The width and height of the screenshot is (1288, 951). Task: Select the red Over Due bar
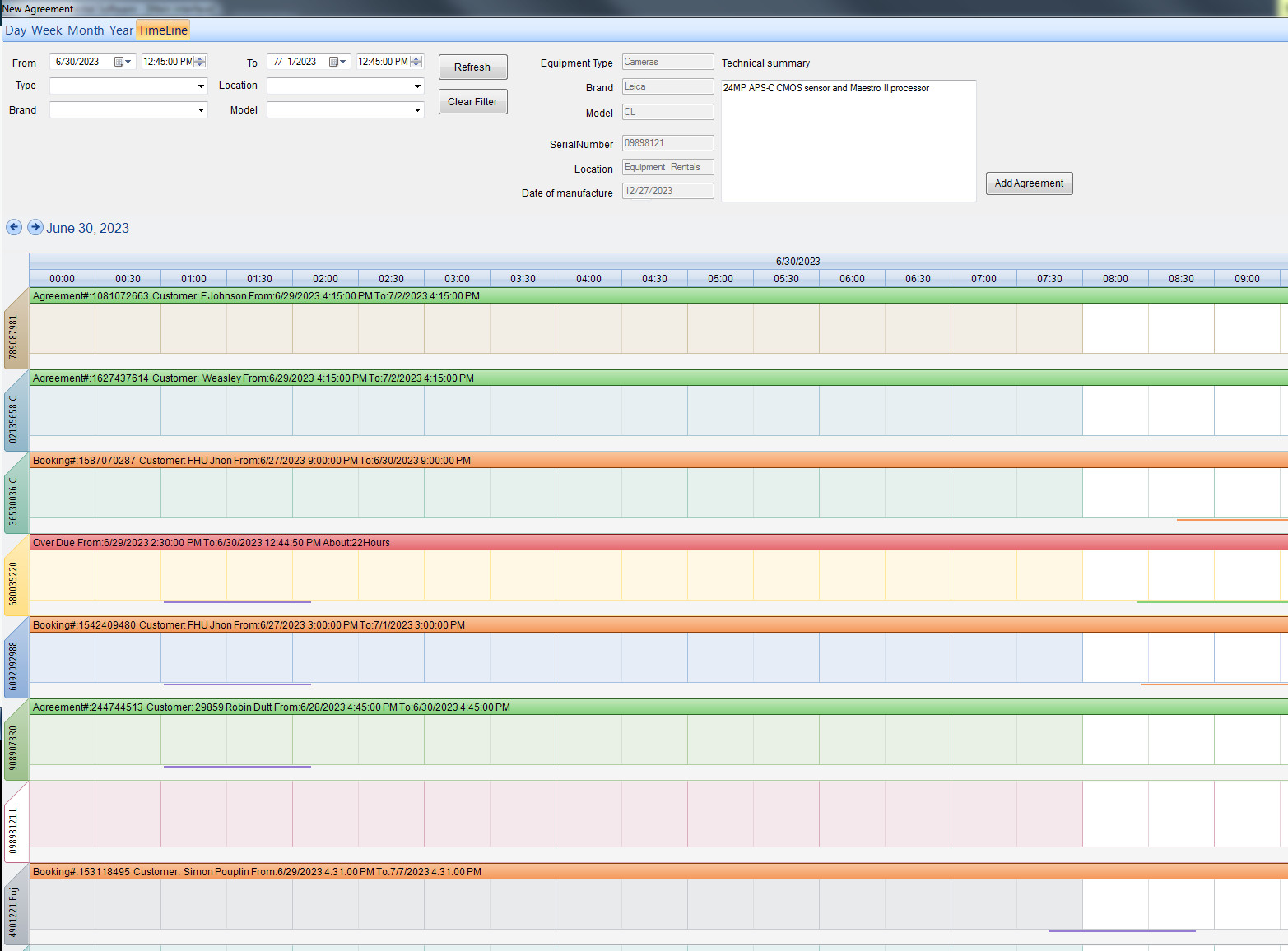[658, 543]
